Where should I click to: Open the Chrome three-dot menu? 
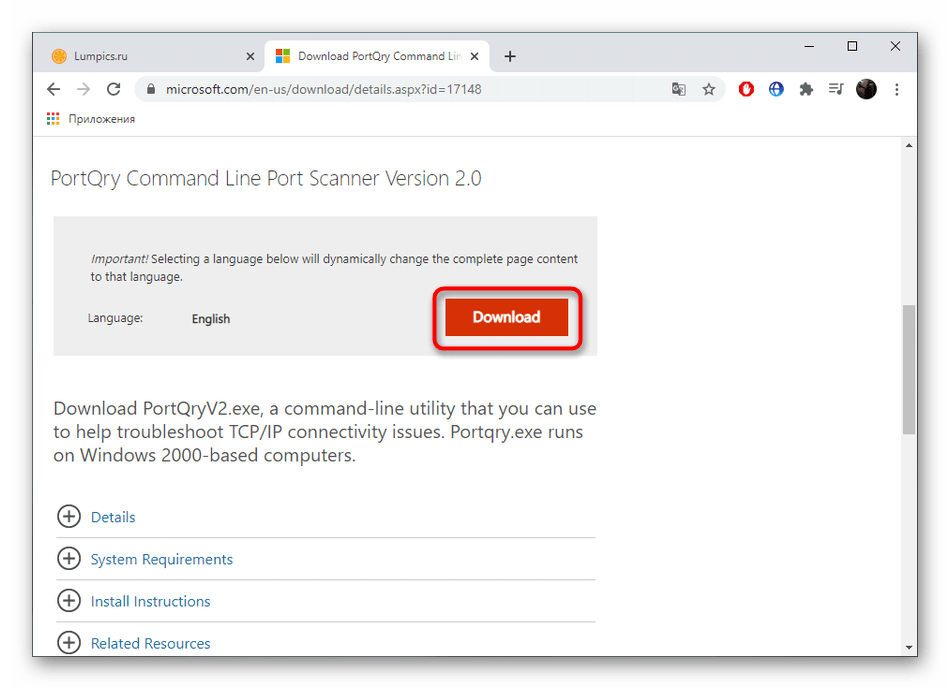[x=897, y=89]
